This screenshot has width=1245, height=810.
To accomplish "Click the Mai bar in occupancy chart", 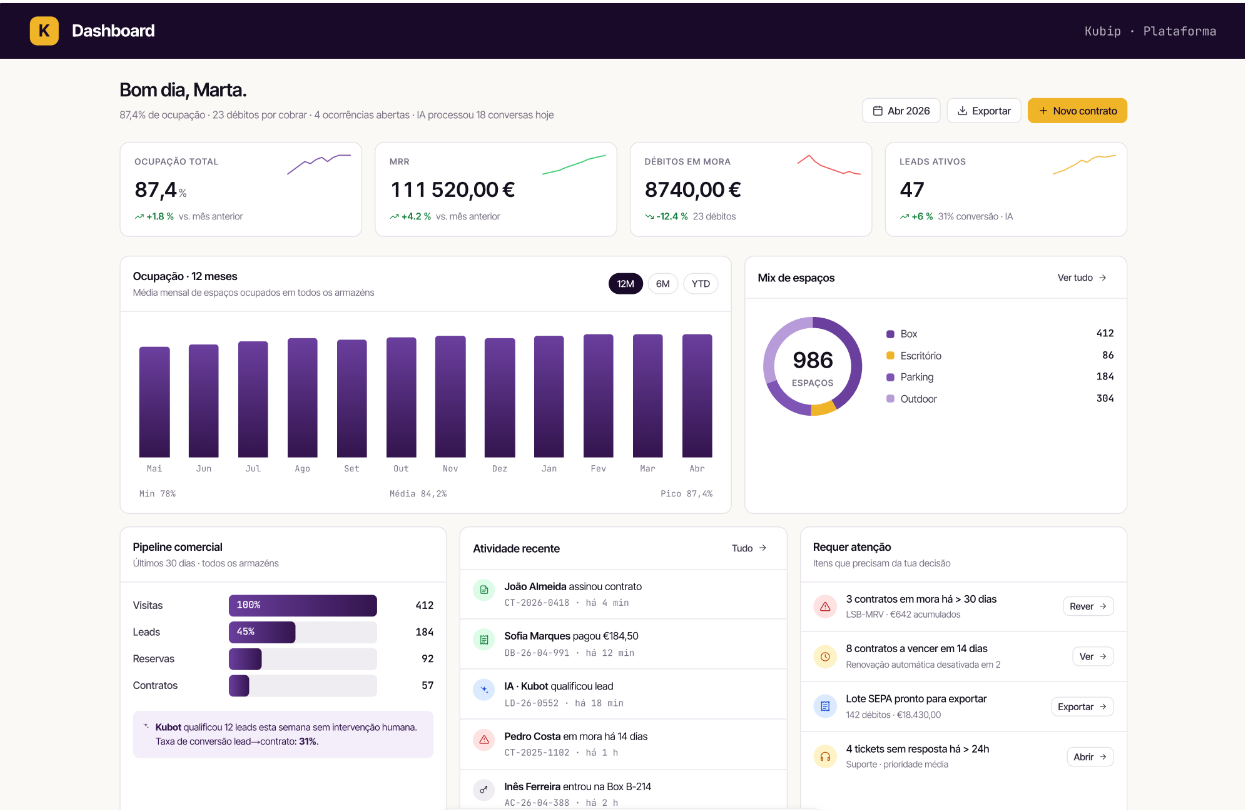I will (154, 402).
